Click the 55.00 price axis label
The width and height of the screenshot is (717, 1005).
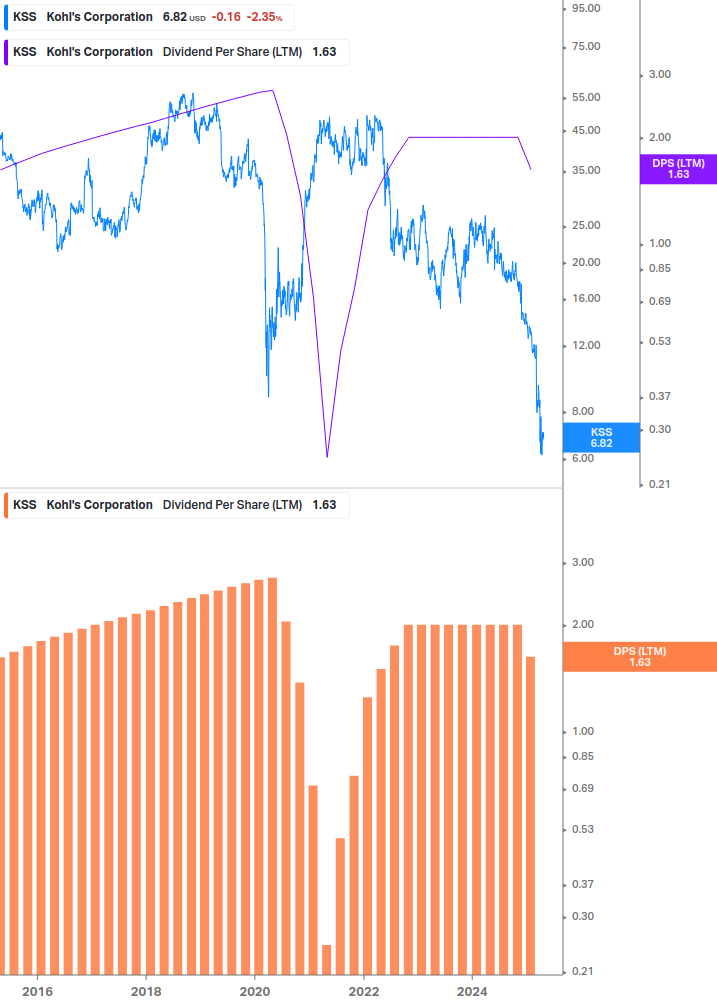click(586, 97)
